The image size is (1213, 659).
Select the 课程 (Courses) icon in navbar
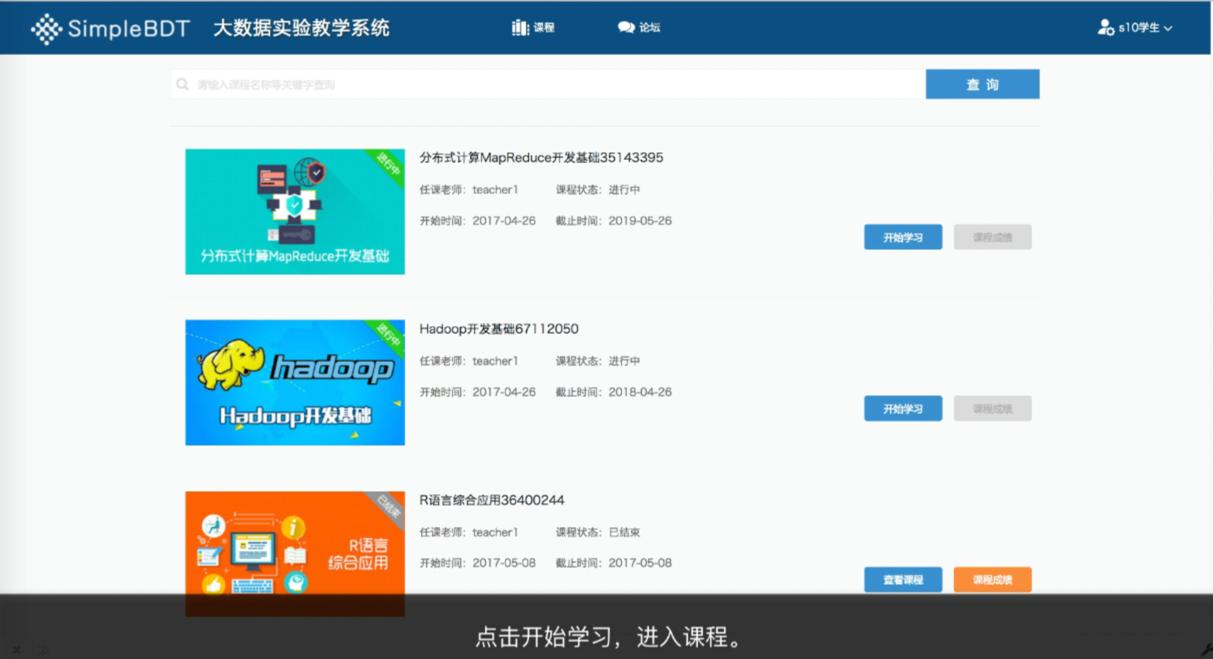pos(519,28)
